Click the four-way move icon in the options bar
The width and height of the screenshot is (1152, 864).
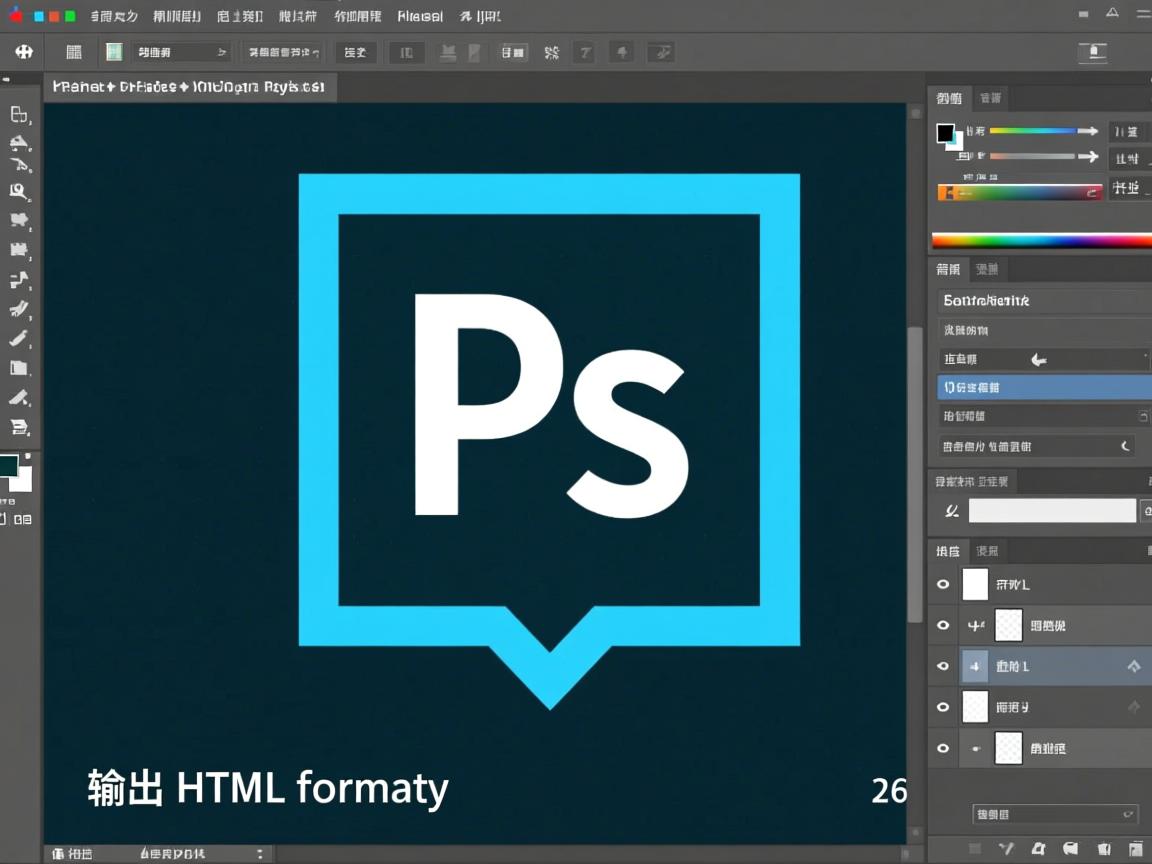point(24,52)
